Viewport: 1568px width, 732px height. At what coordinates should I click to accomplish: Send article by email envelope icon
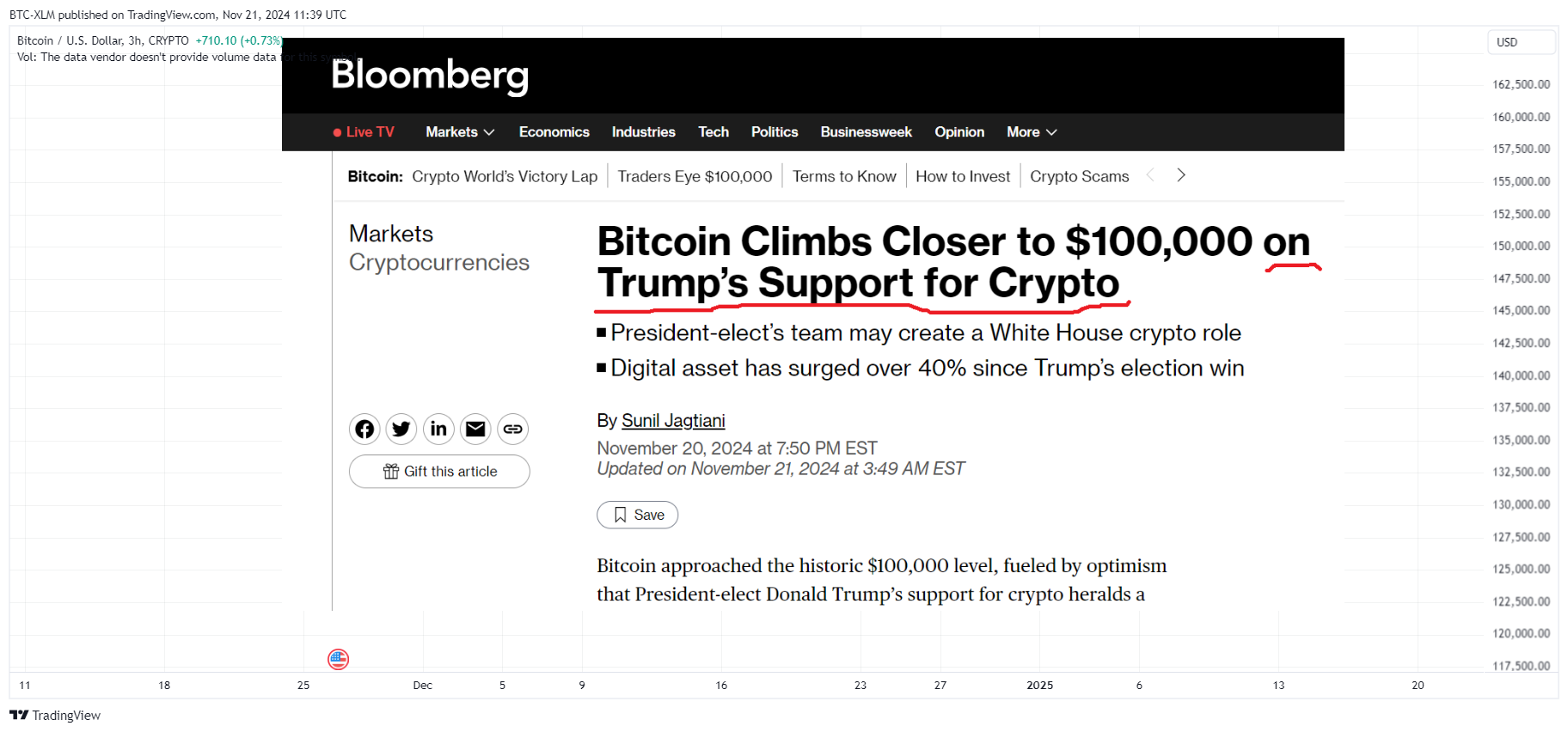click(475, 429)
